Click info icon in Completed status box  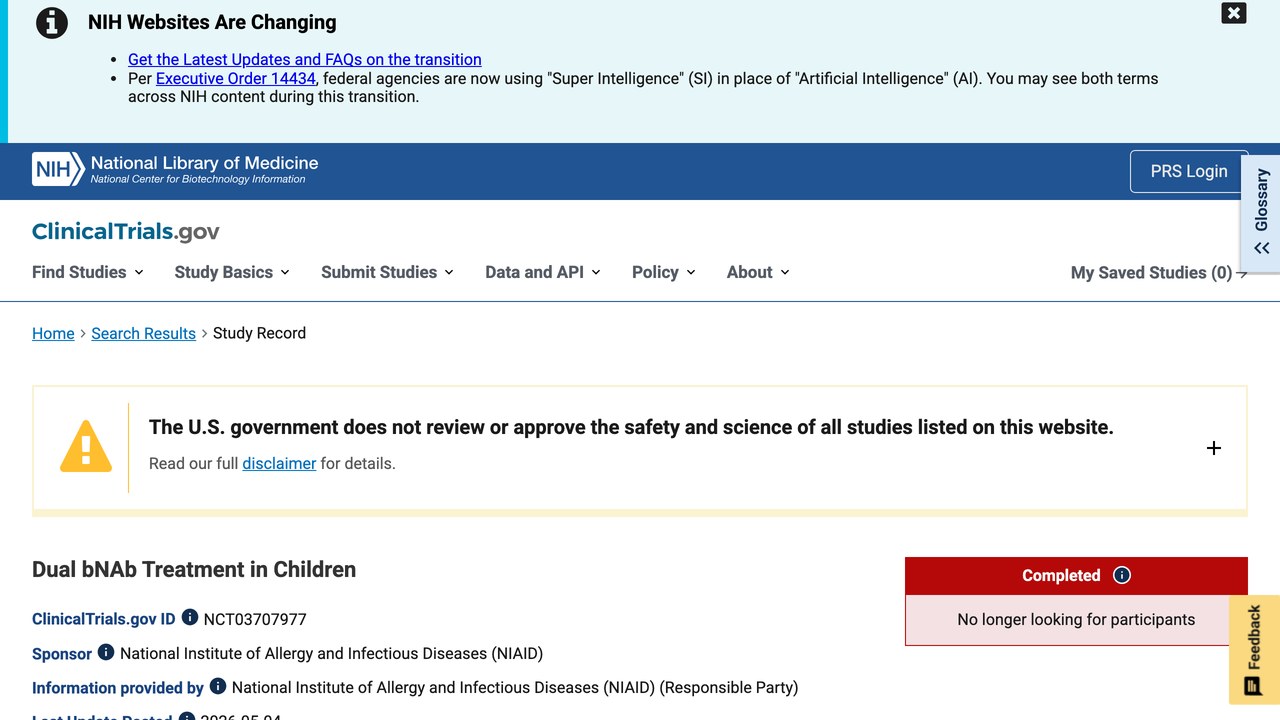(1122, 575)
